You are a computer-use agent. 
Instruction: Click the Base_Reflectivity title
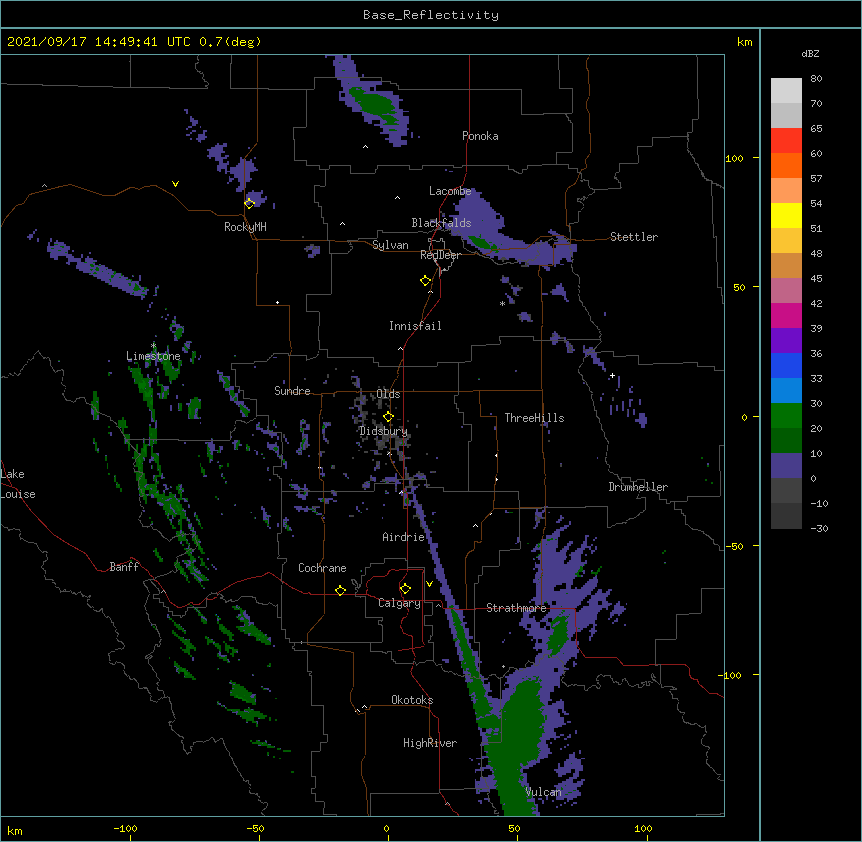[x=431, y=15]
